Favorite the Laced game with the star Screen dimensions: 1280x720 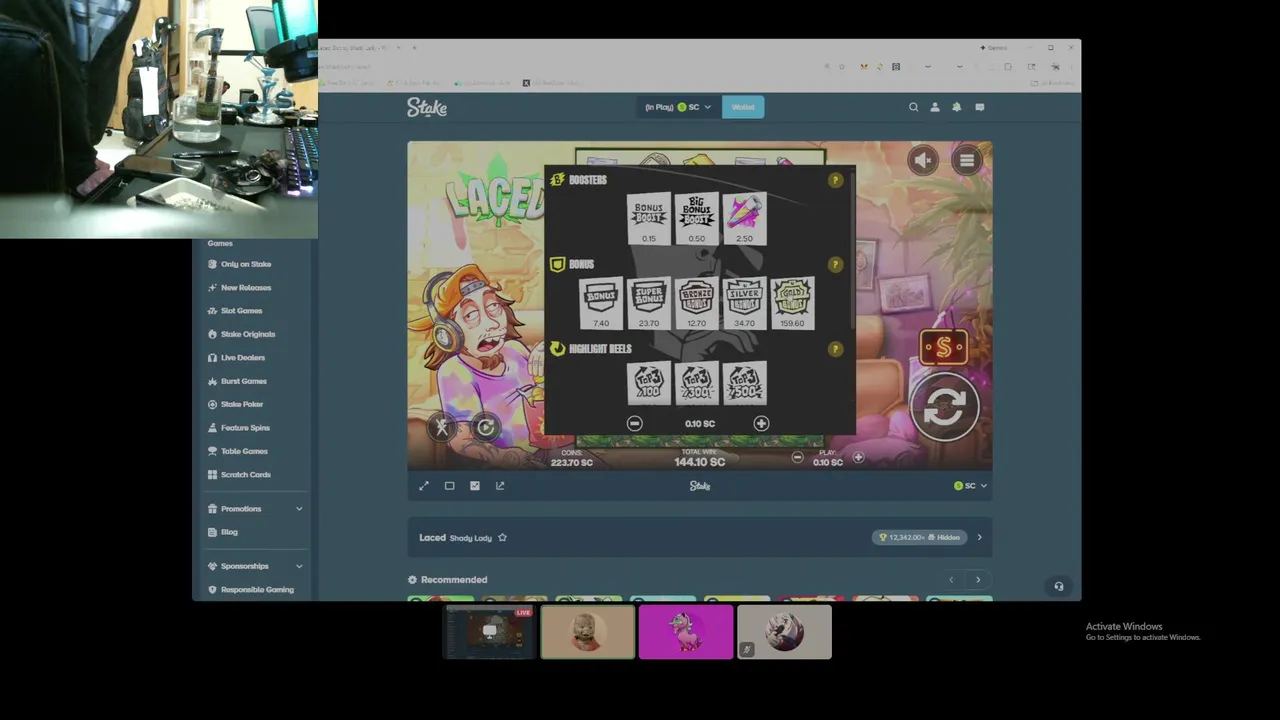click(502, 538)
